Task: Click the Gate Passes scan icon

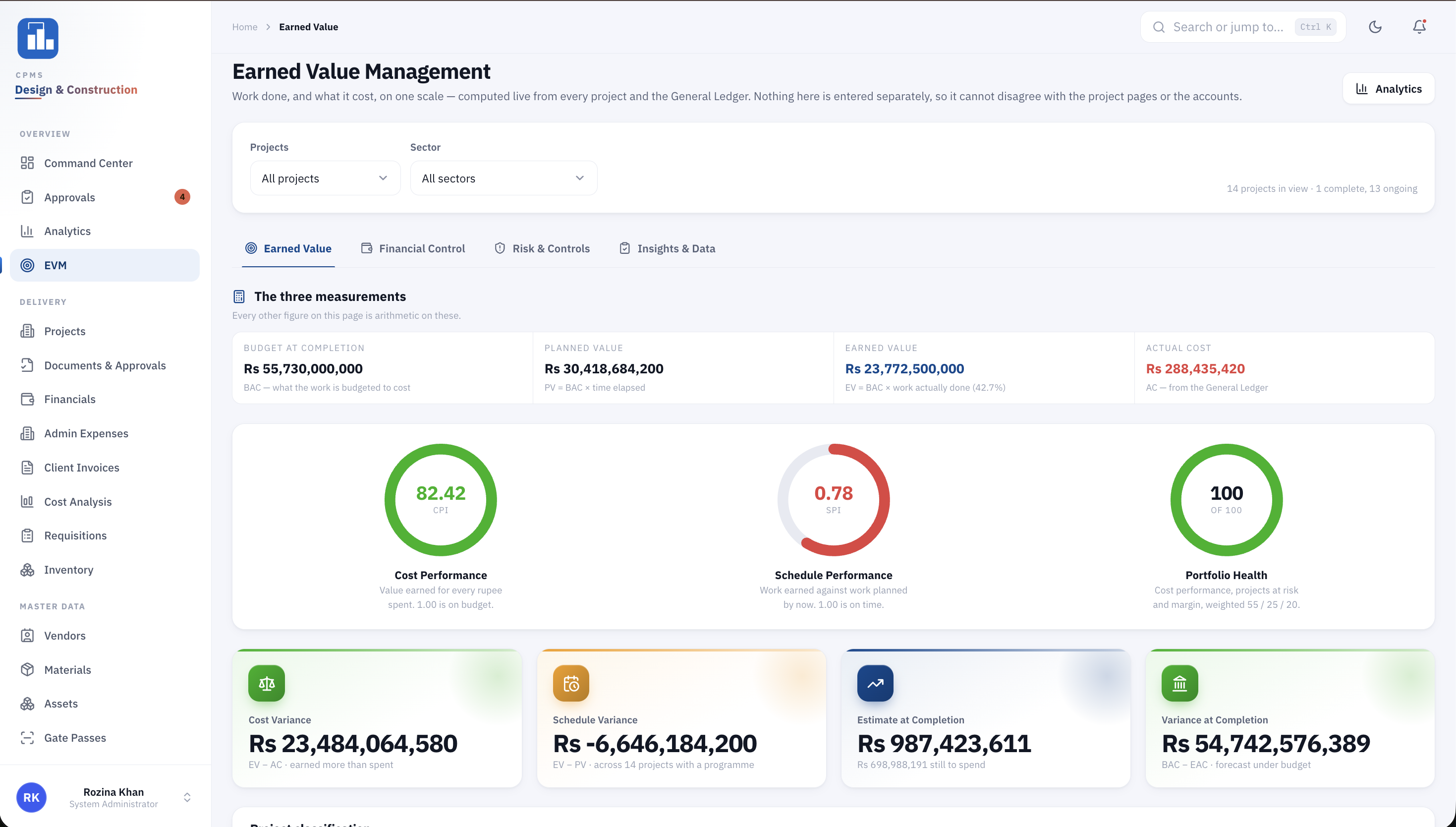Action: (27, 738)
